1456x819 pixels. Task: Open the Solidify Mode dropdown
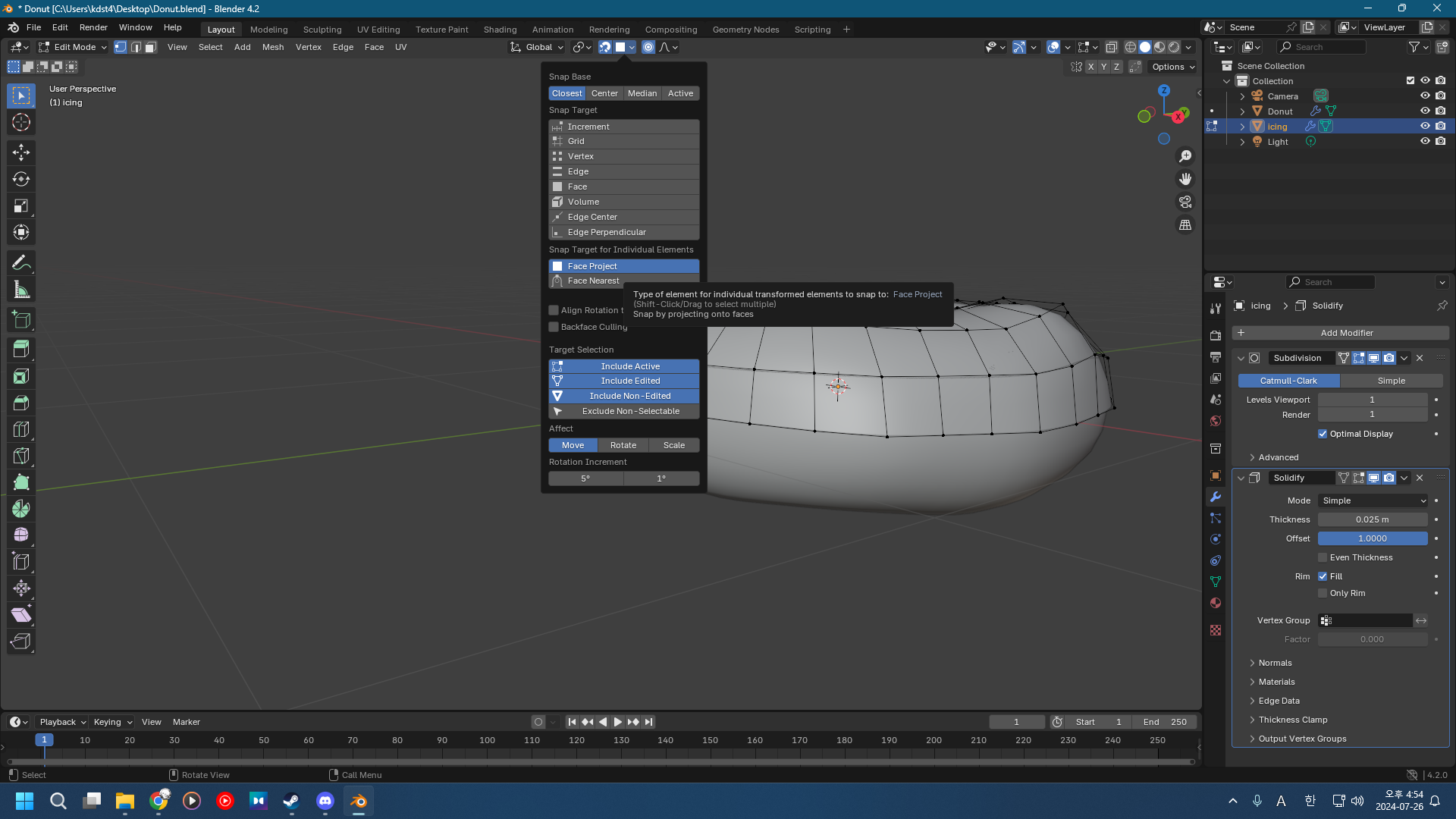tap(1373, 500)
